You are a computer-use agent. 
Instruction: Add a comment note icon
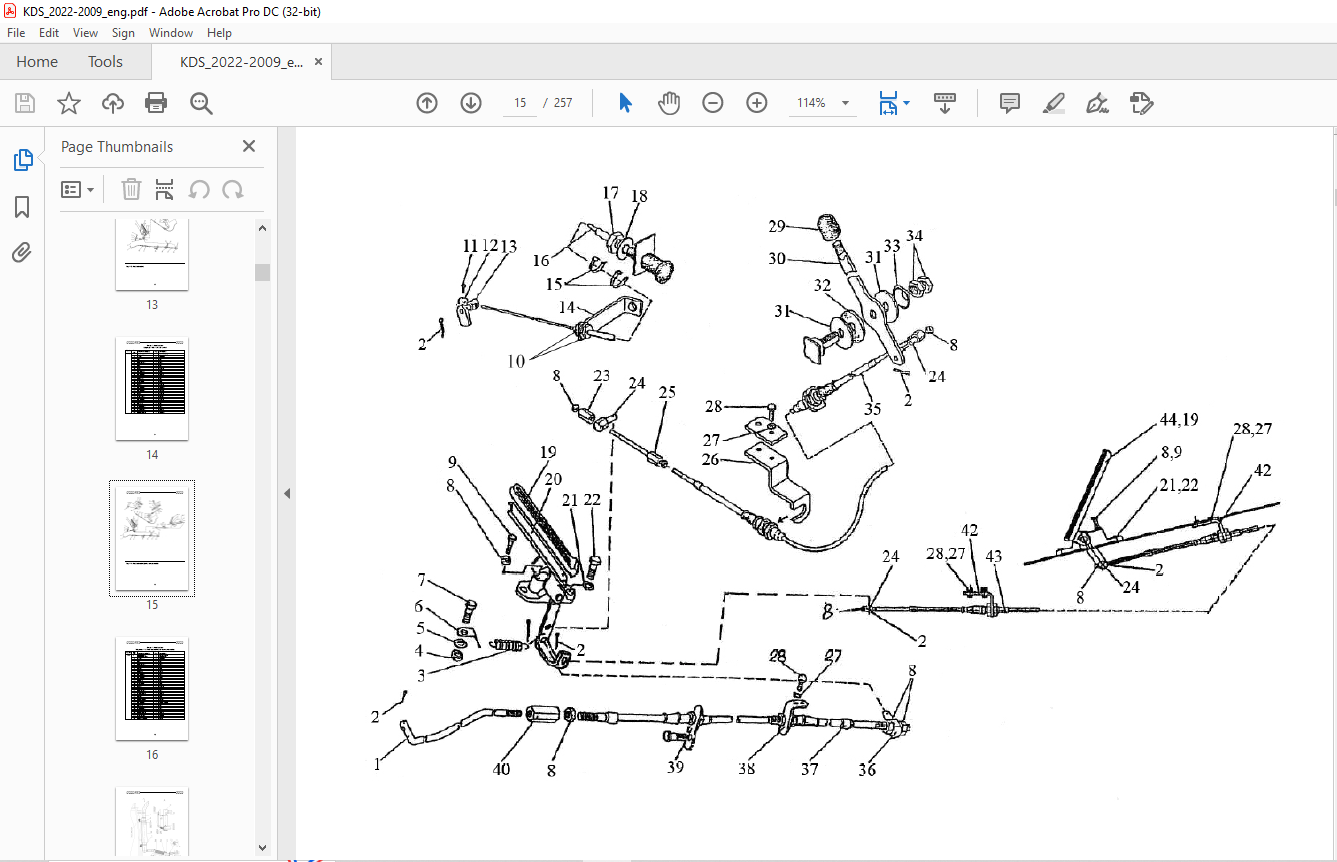point(1010,103)
